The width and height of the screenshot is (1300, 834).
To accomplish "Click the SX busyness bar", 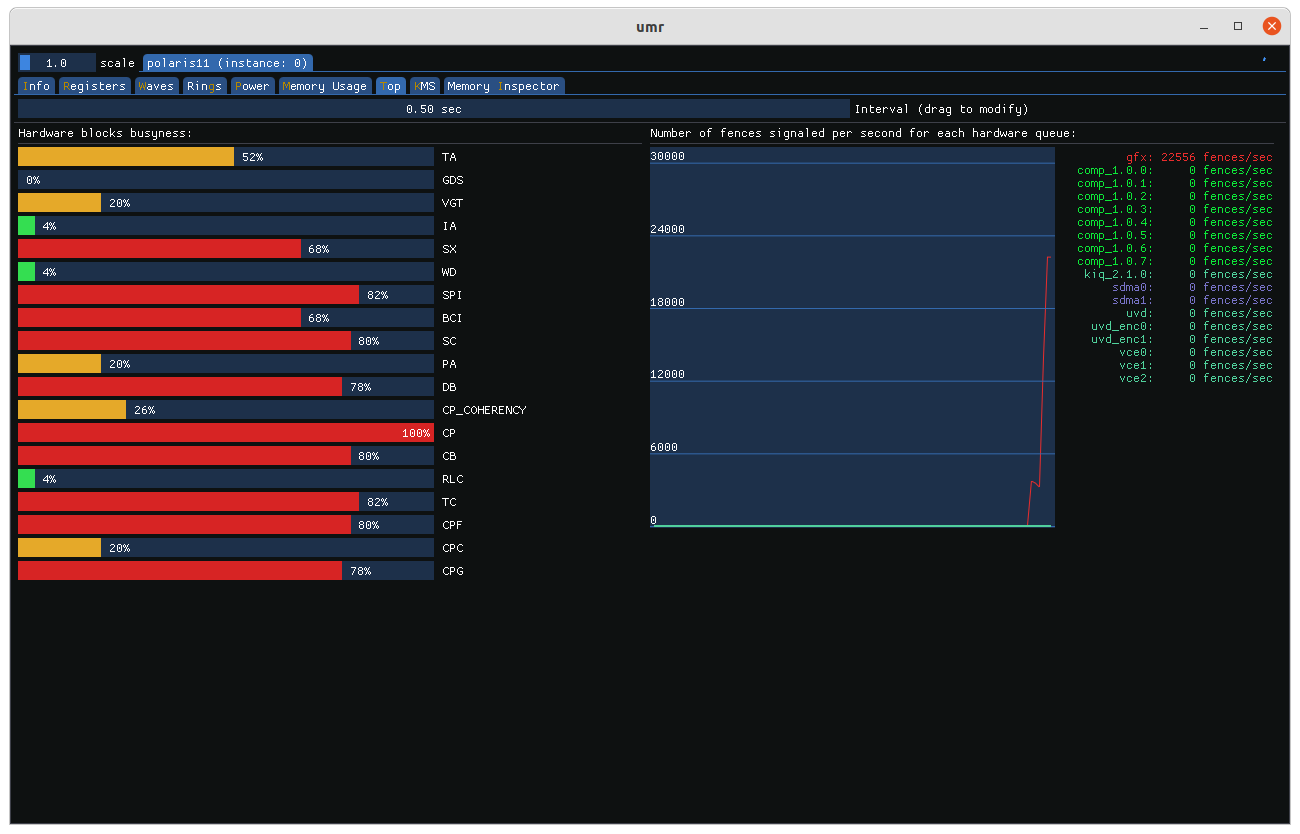I will [226, 249].
